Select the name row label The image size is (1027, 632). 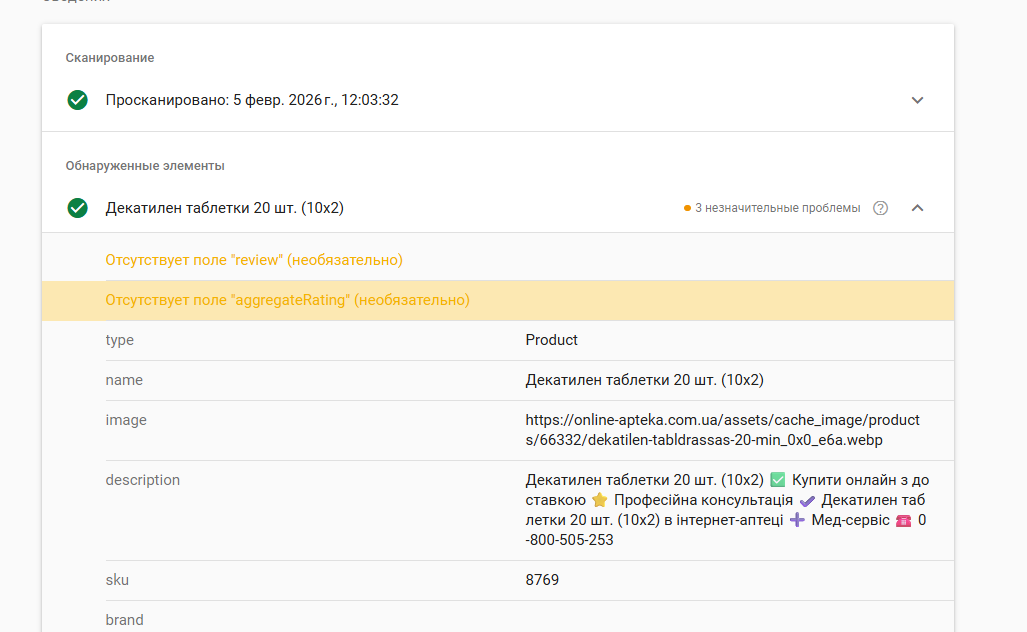coord(124,380)
